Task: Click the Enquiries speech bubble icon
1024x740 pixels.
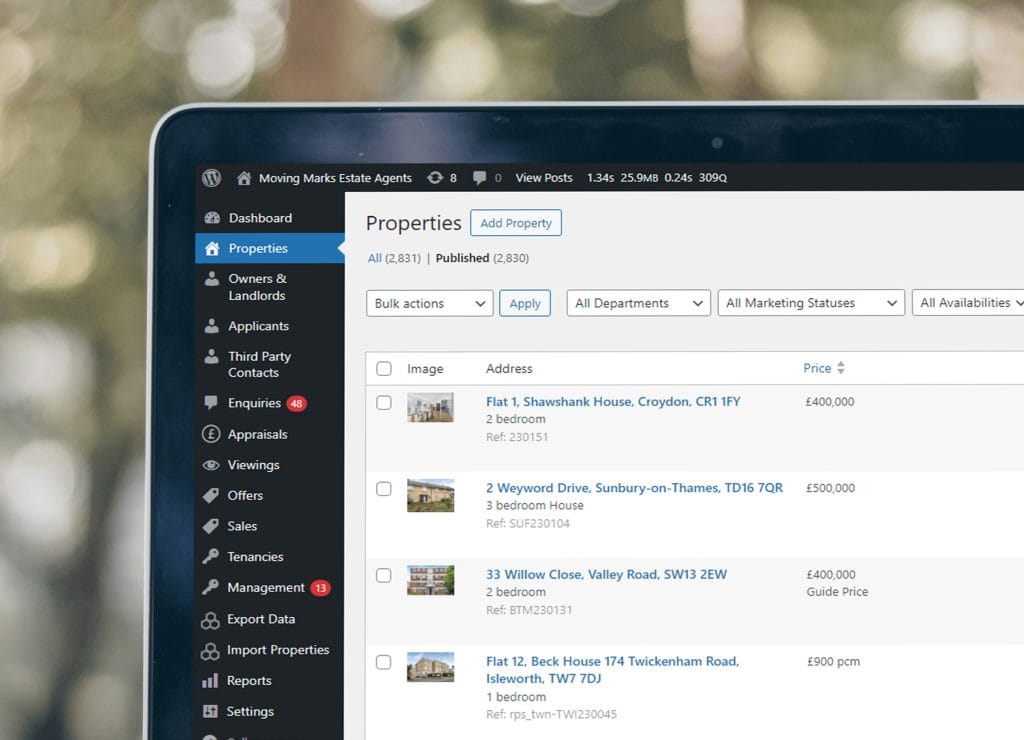Action: tap(211, 403)
